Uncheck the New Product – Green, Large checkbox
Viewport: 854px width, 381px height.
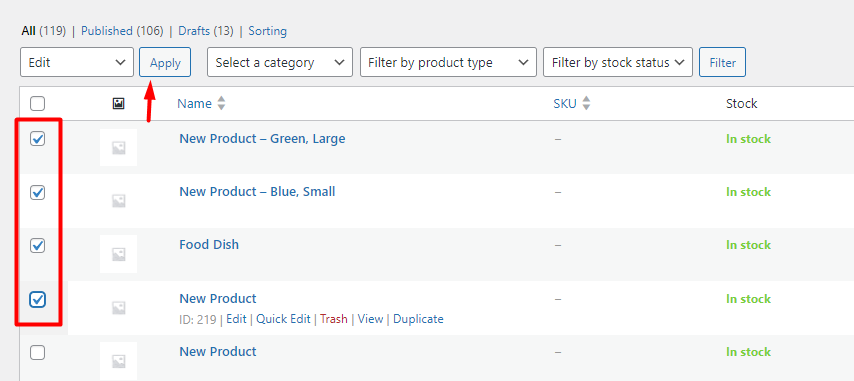(38, 139)
